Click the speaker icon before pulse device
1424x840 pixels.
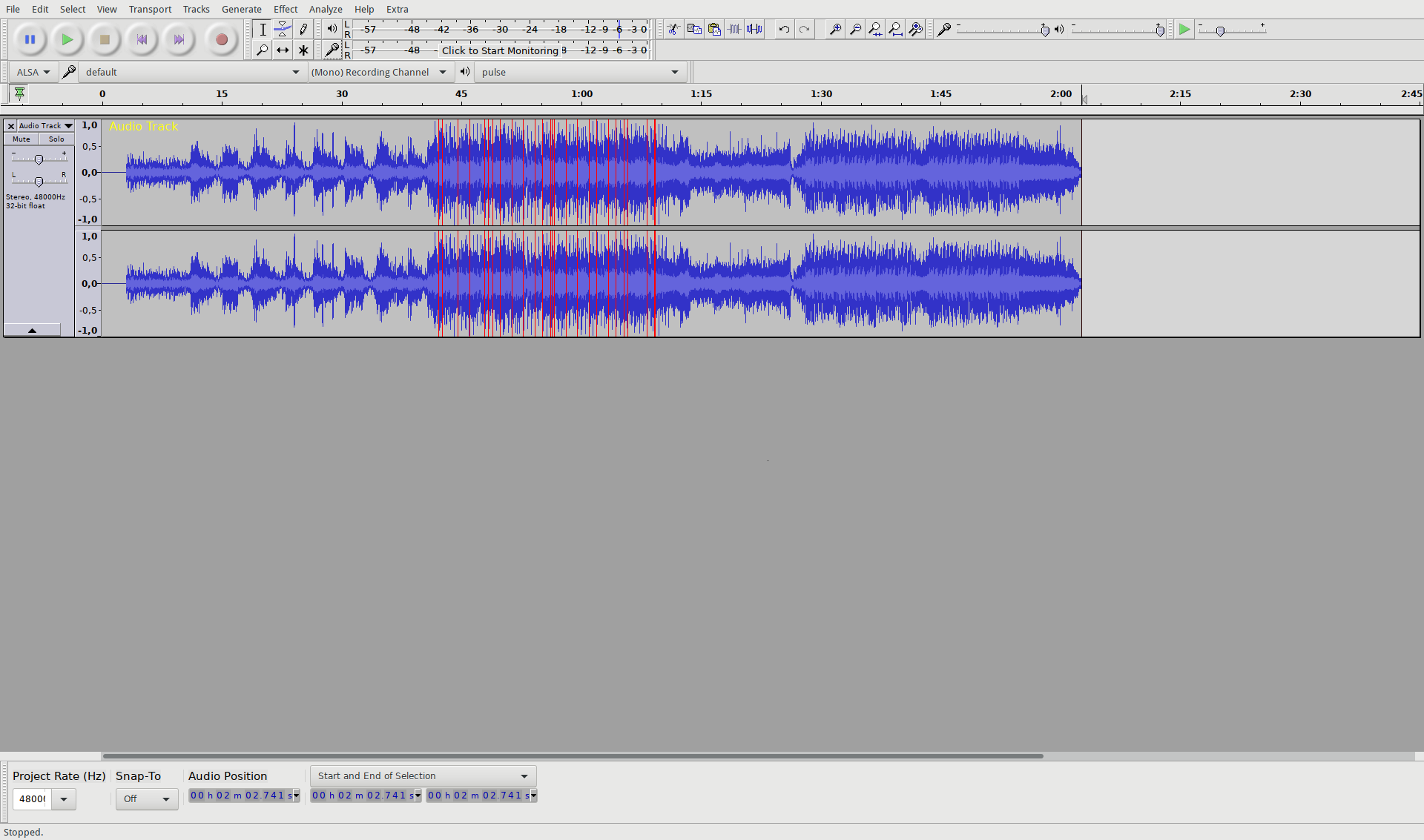[465, 72]
